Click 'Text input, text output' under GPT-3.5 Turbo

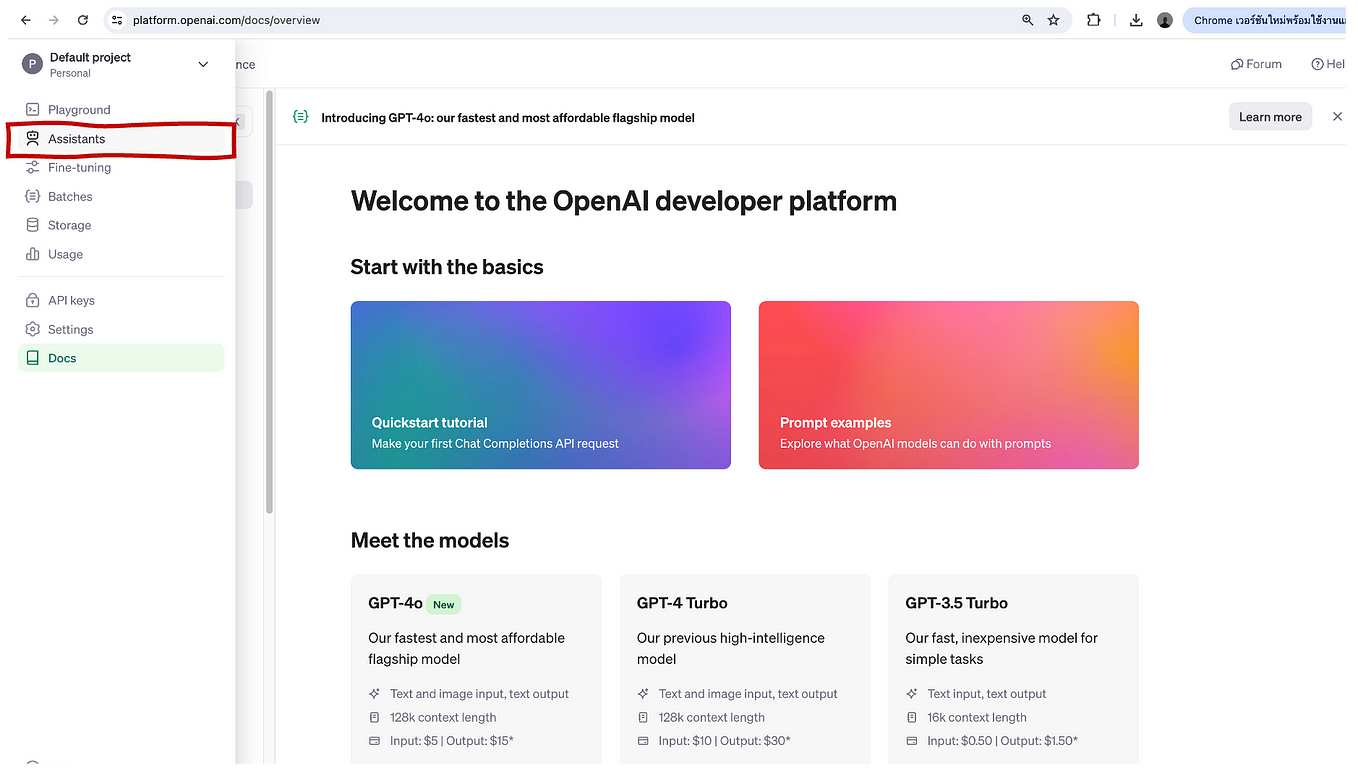click(987, 693)
